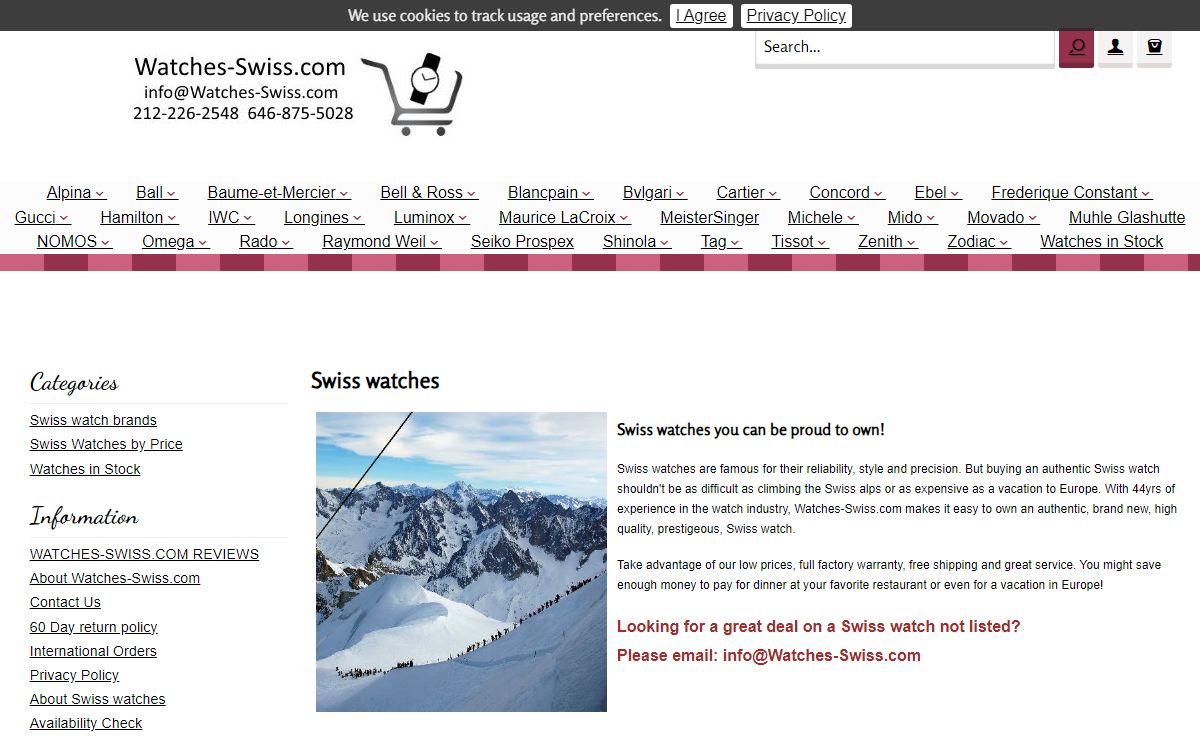The height and width of the screenshot is (740, 1200).
Task: Expand the Frederique Constant menu
Action: 1071,193
